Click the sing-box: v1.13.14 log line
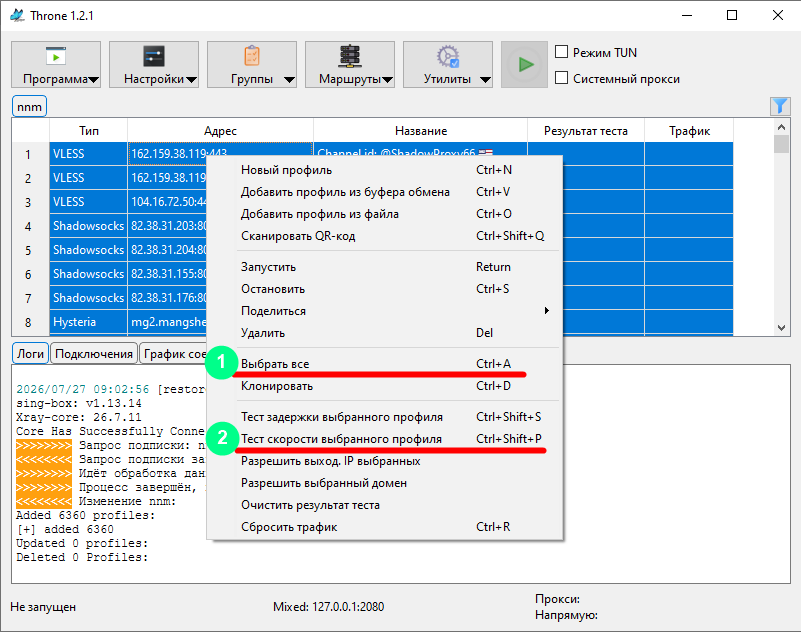This screenshot has width=801, height=632. (x=79, y=403)
